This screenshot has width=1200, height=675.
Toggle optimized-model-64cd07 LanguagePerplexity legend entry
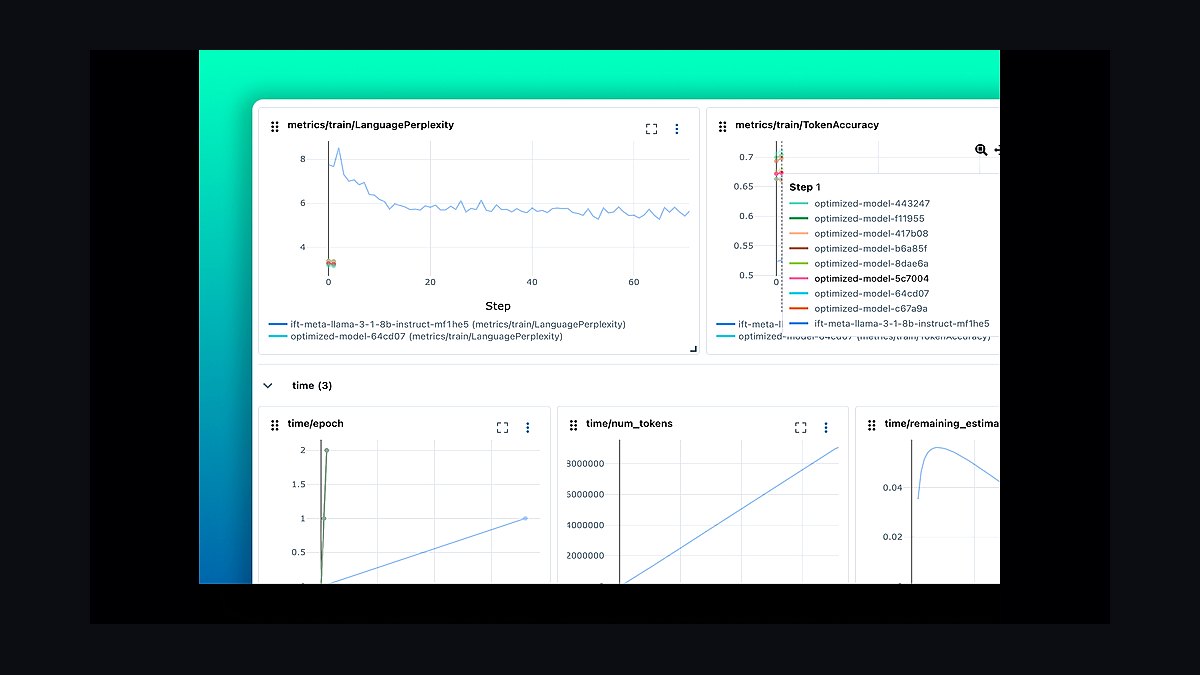(415, 337)
